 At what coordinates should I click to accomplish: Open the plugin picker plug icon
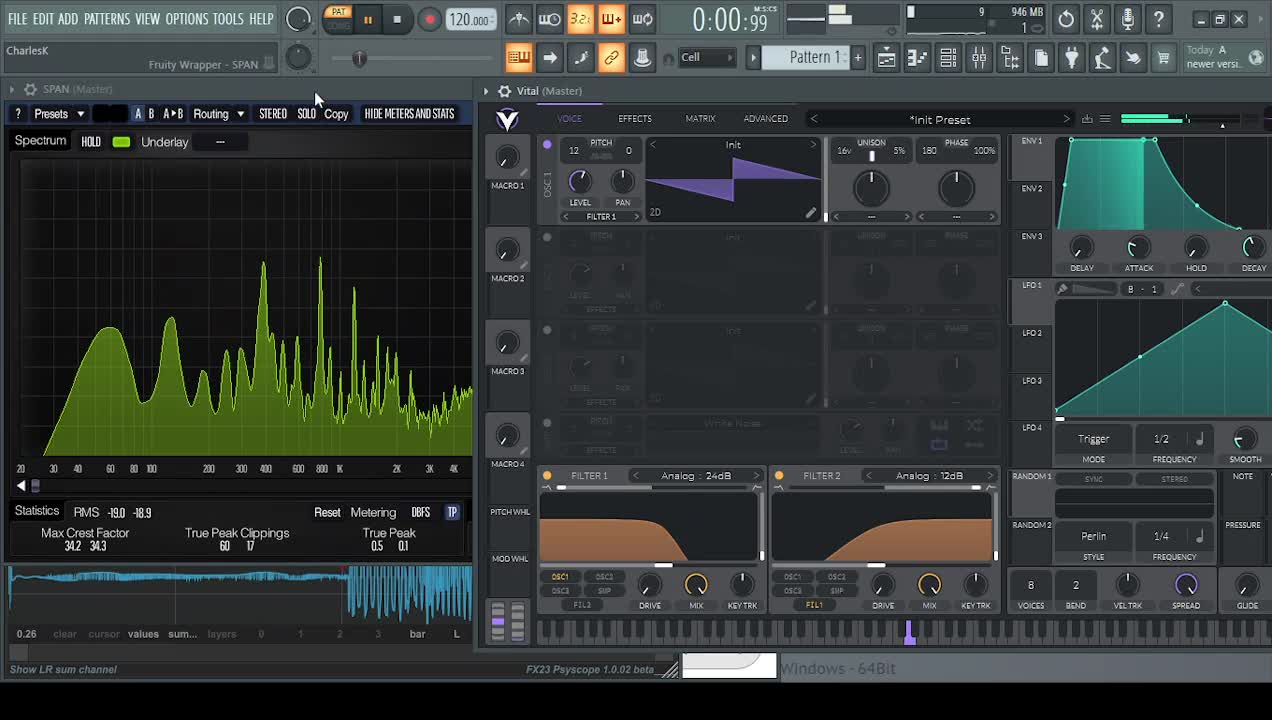(x=1071, y=58)
